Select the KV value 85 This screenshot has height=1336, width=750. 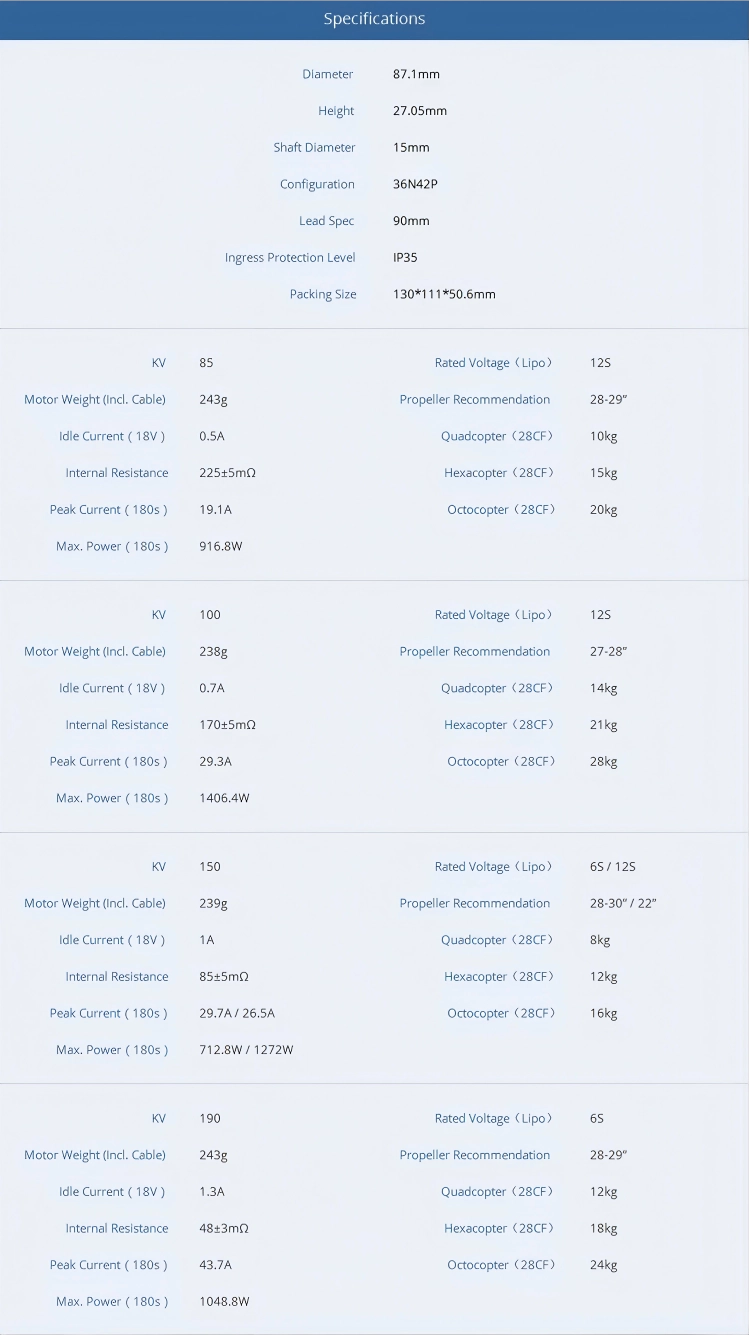pos(206,363)
